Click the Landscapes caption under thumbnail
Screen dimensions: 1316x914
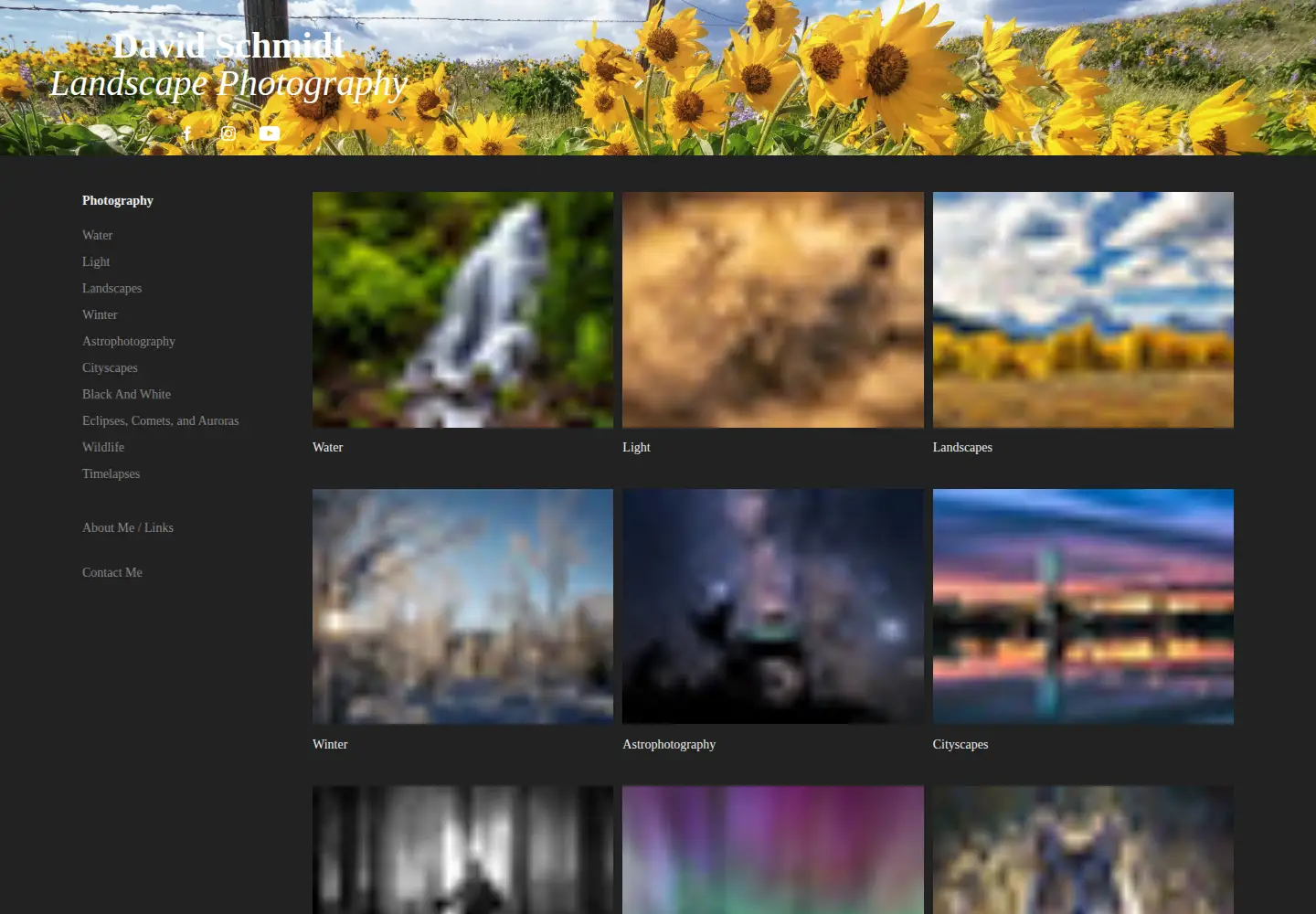coord(962,447)
